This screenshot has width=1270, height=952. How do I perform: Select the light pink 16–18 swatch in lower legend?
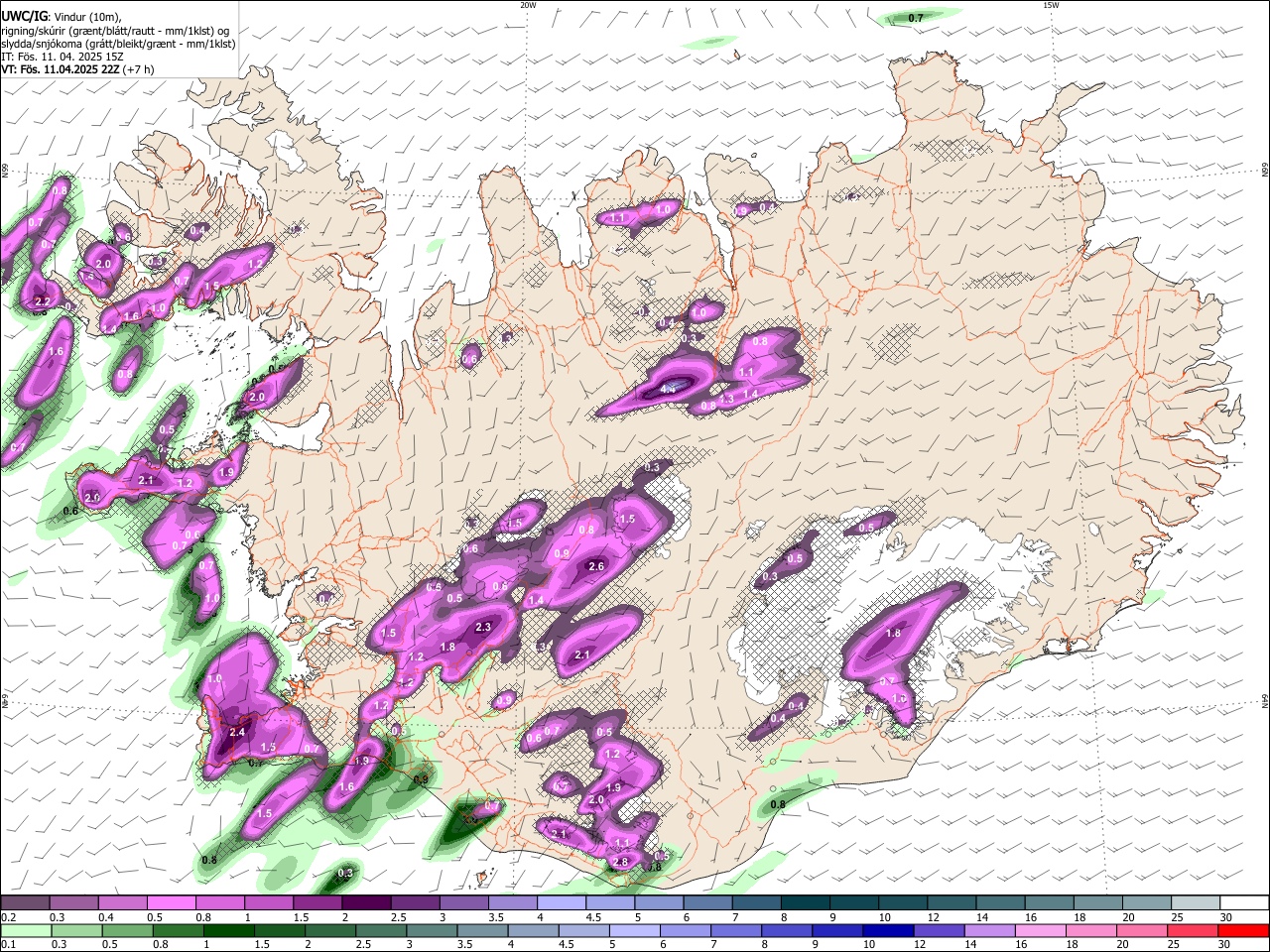[x=1042, y=930]
